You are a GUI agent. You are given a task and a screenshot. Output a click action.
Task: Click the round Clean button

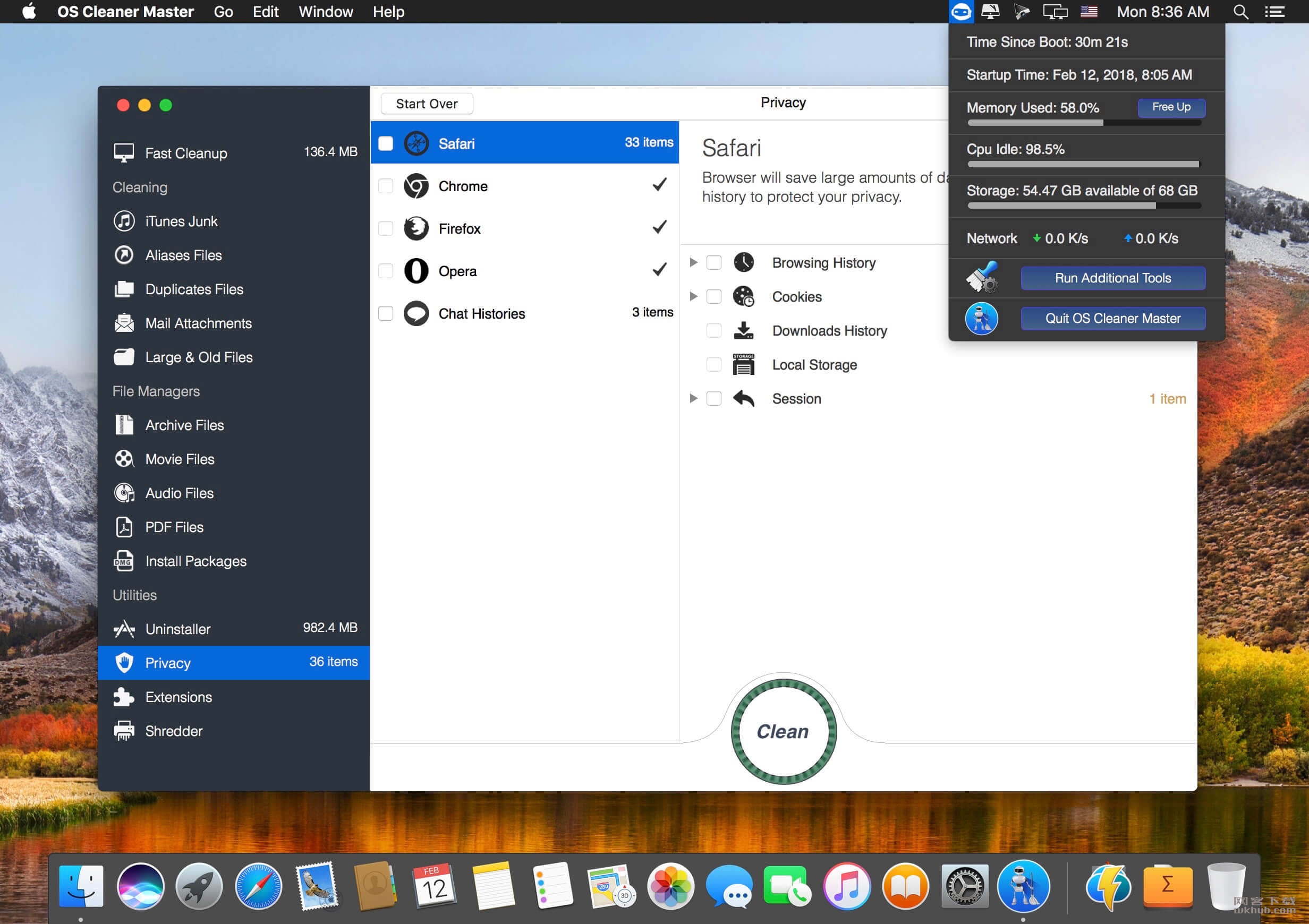(x=784, y=731)
